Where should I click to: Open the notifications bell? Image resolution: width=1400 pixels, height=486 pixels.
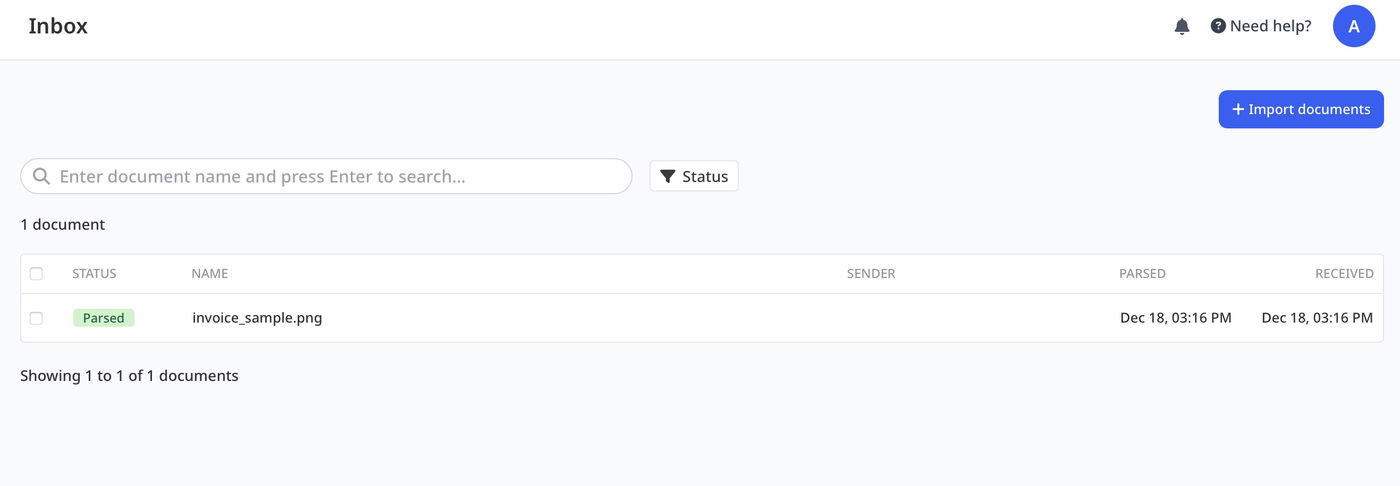click(x=1182, y=27)
